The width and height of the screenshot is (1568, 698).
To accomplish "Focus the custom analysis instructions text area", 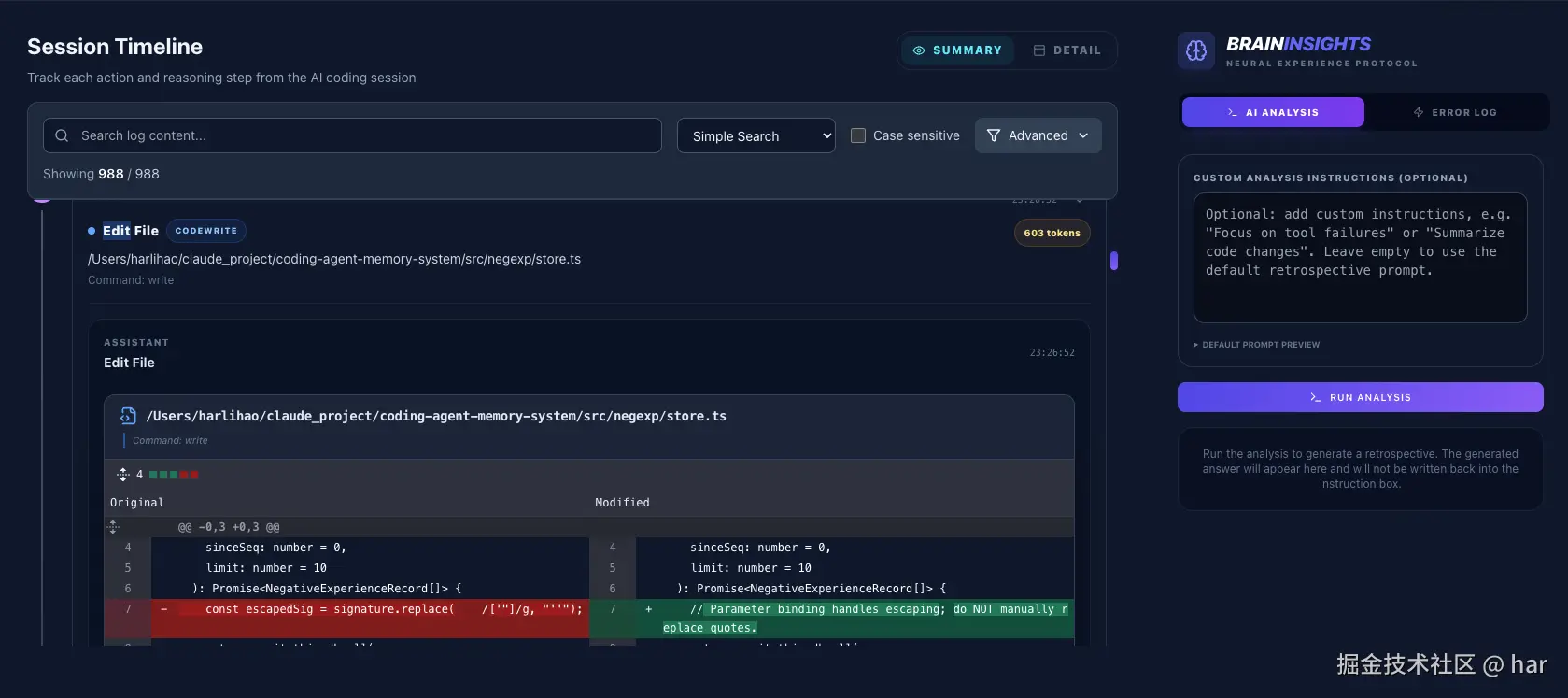I will point(1360,258).
